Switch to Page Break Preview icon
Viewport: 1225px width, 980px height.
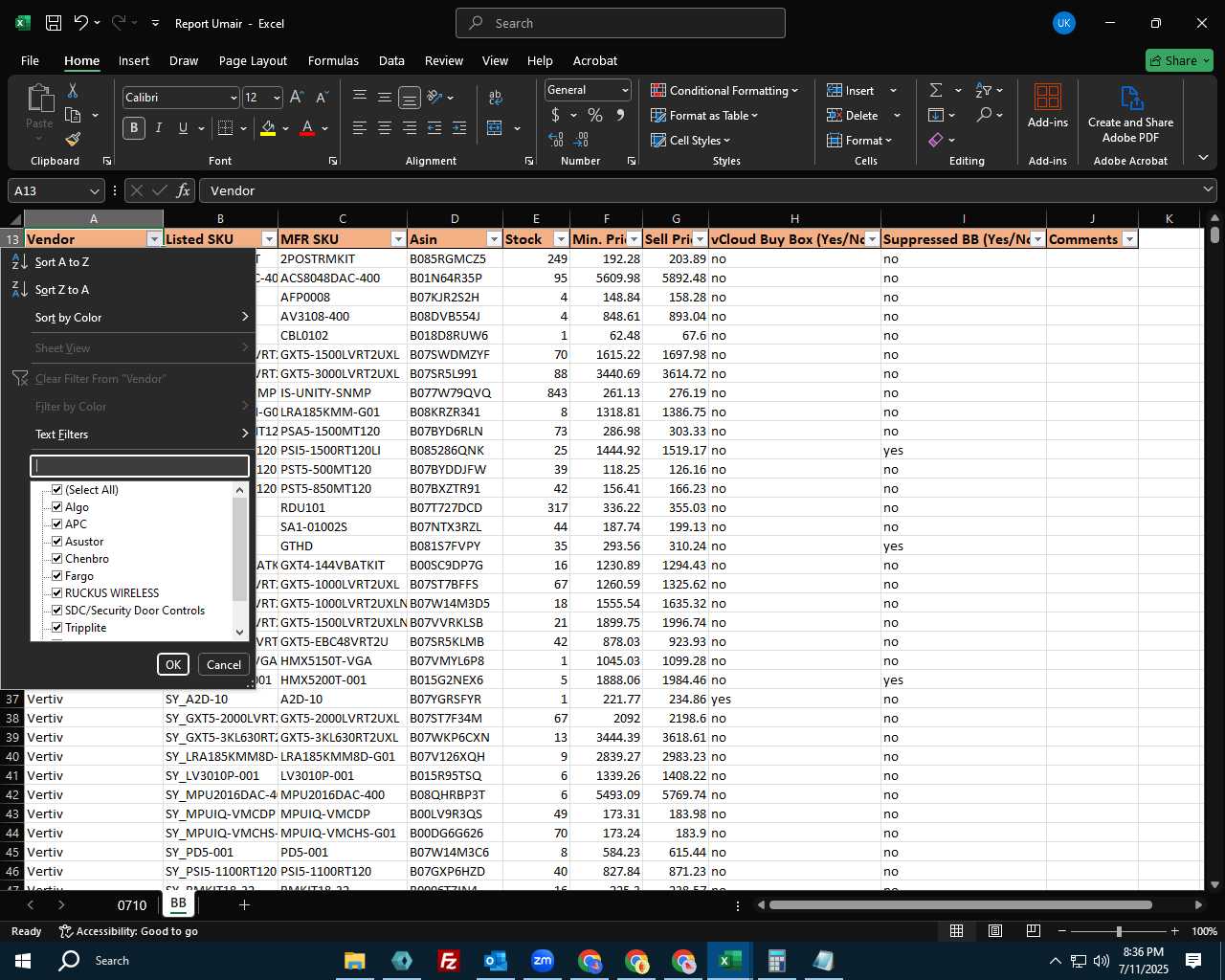click(1034, 931)
